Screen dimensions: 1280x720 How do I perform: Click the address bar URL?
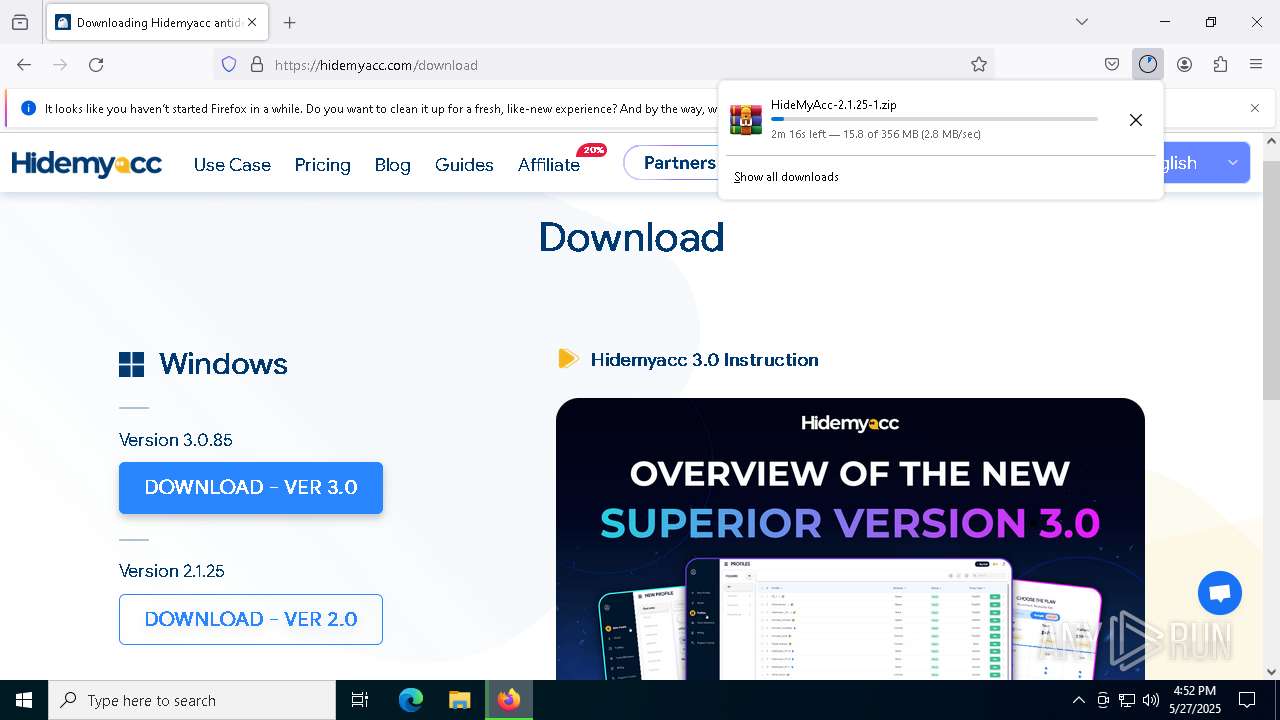(376, 65)
